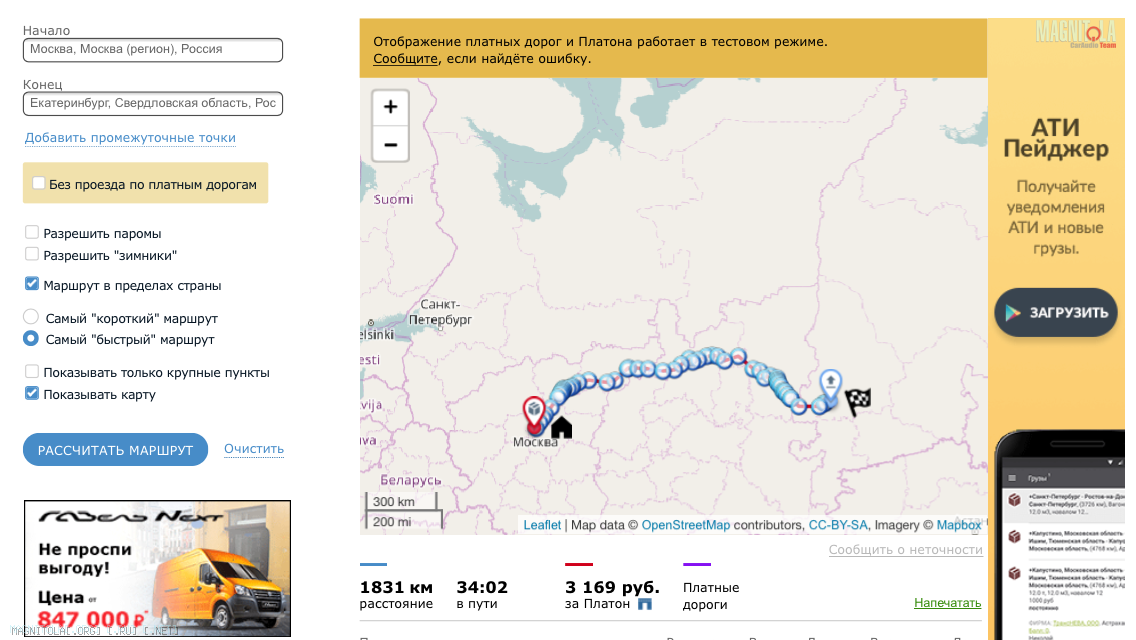This screenshot has width=1136, height=640.
Task: Click the РАССЧИТАТЬ МАРШРУТ button
Action: 115,450
